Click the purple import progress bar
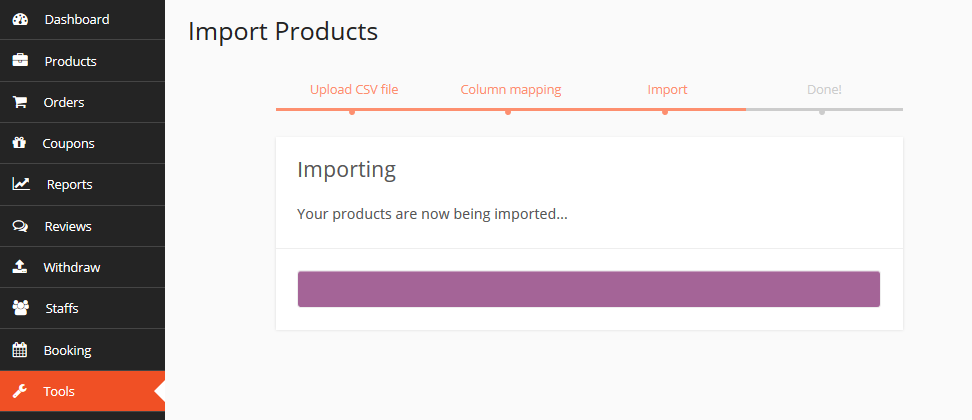This screenshot has width=972, height=420. 588,289
